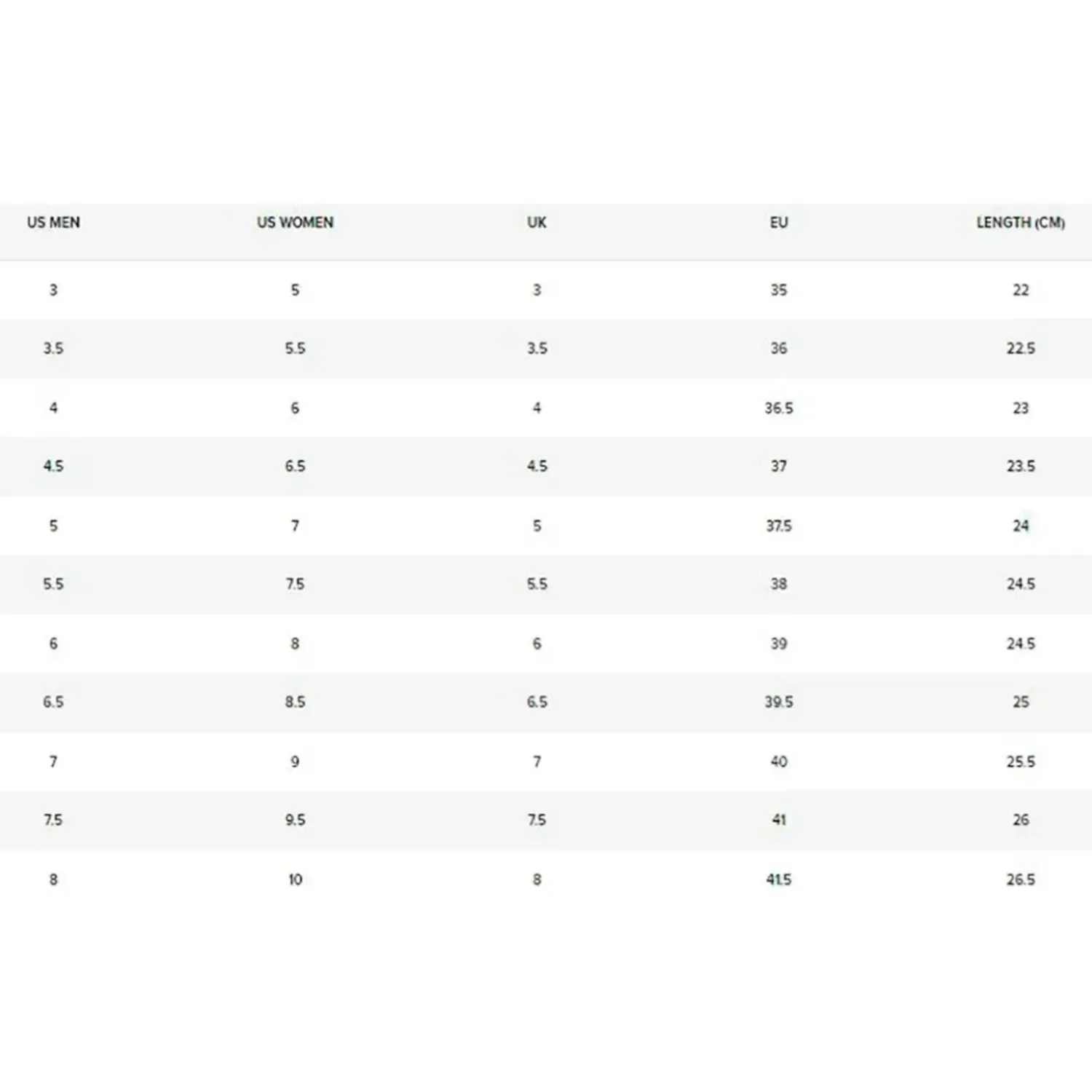Select the UK column header

coord(537,223)
